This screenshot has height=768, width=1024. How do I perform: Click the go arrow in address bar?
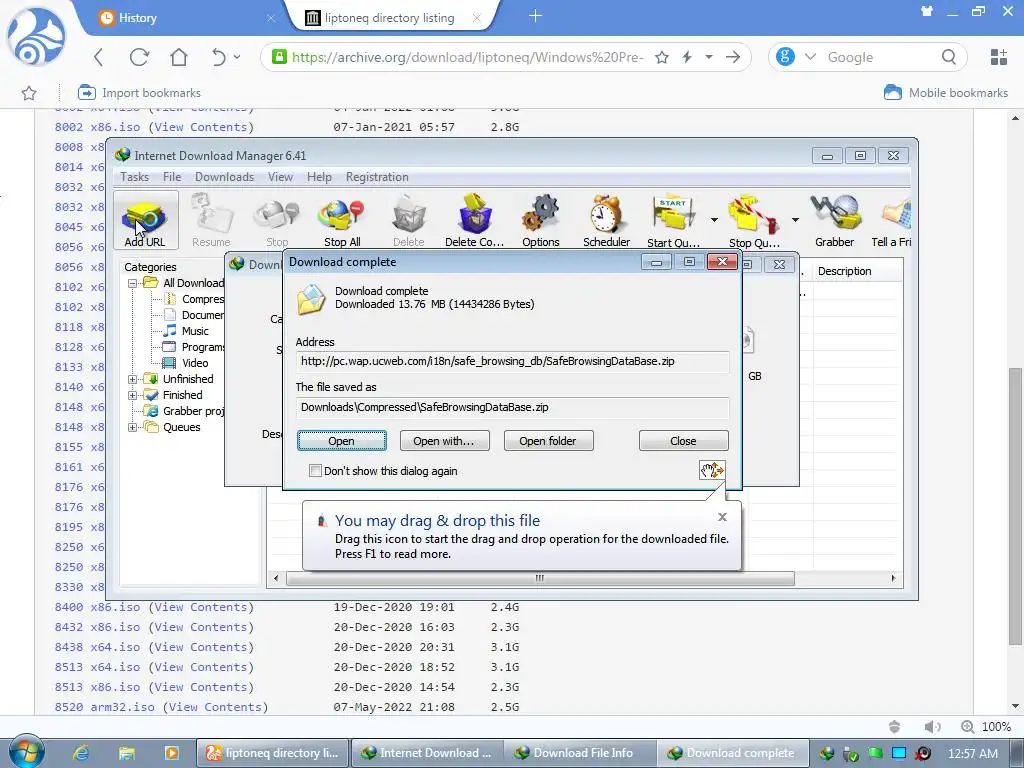[x=733, y=57]
